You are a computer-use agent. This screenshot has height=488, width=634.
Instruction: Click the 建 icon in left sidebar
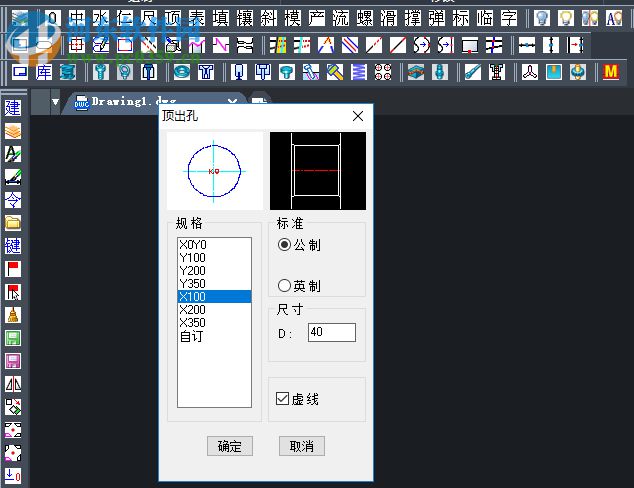point(13,108)
